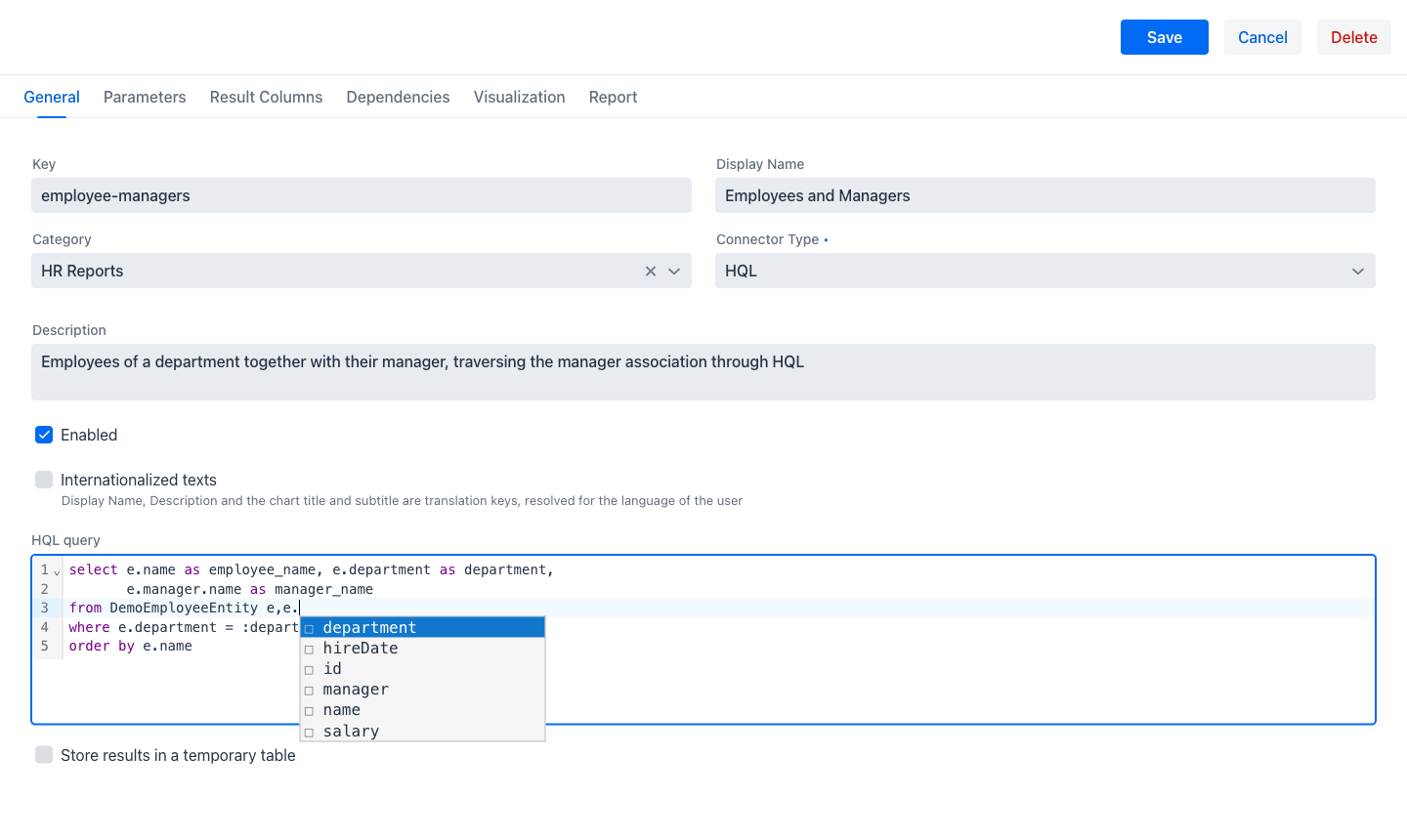Pick 'hireDate' from autocomplete list
1407x840 pixels.
[422, 649]
